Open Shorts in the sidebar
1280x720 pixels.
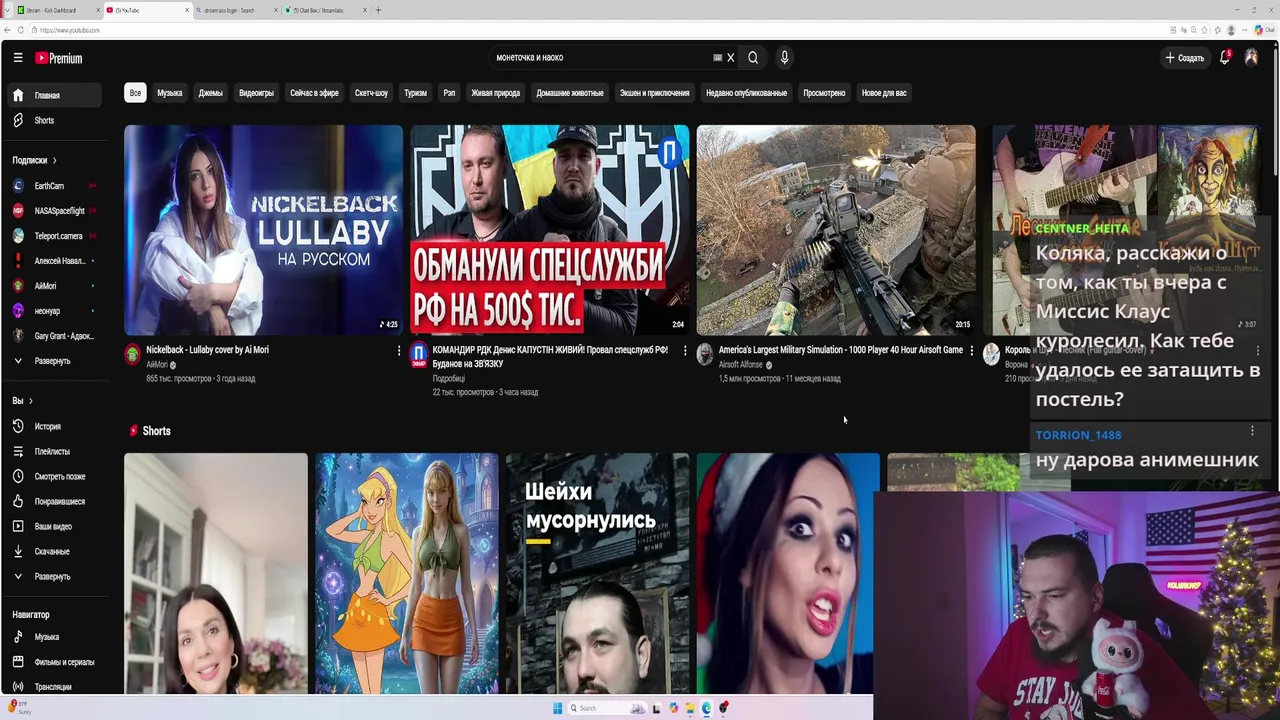click(x=56, y=120)
